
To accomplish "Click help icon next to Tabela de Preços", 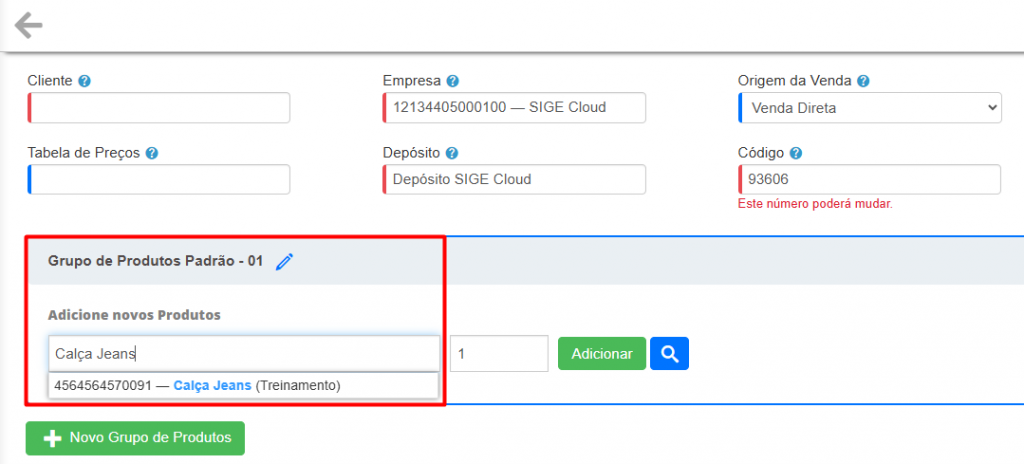I will tap(151, 153).
